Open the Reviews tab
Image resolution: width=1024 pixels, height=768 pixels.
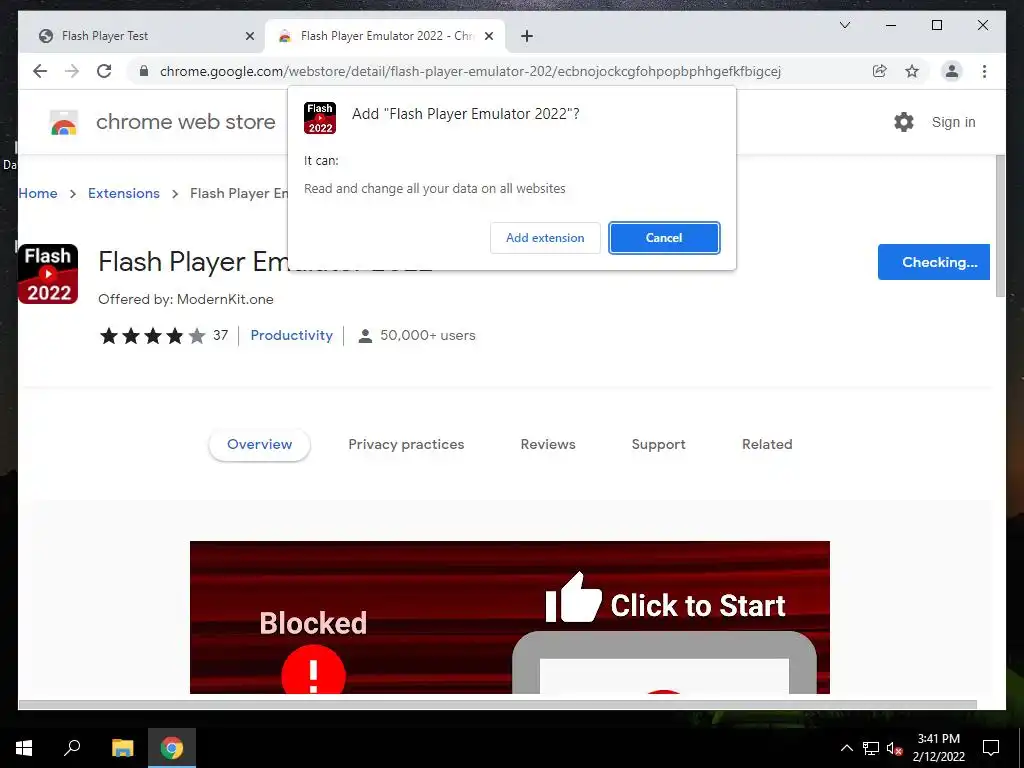548,445
